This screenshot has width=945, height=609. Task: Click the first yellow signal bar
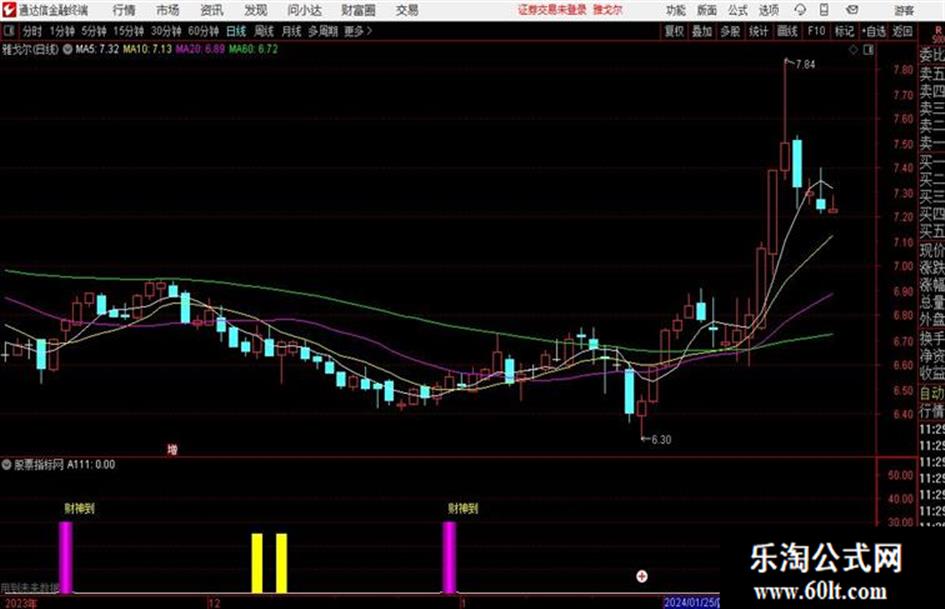257,563
